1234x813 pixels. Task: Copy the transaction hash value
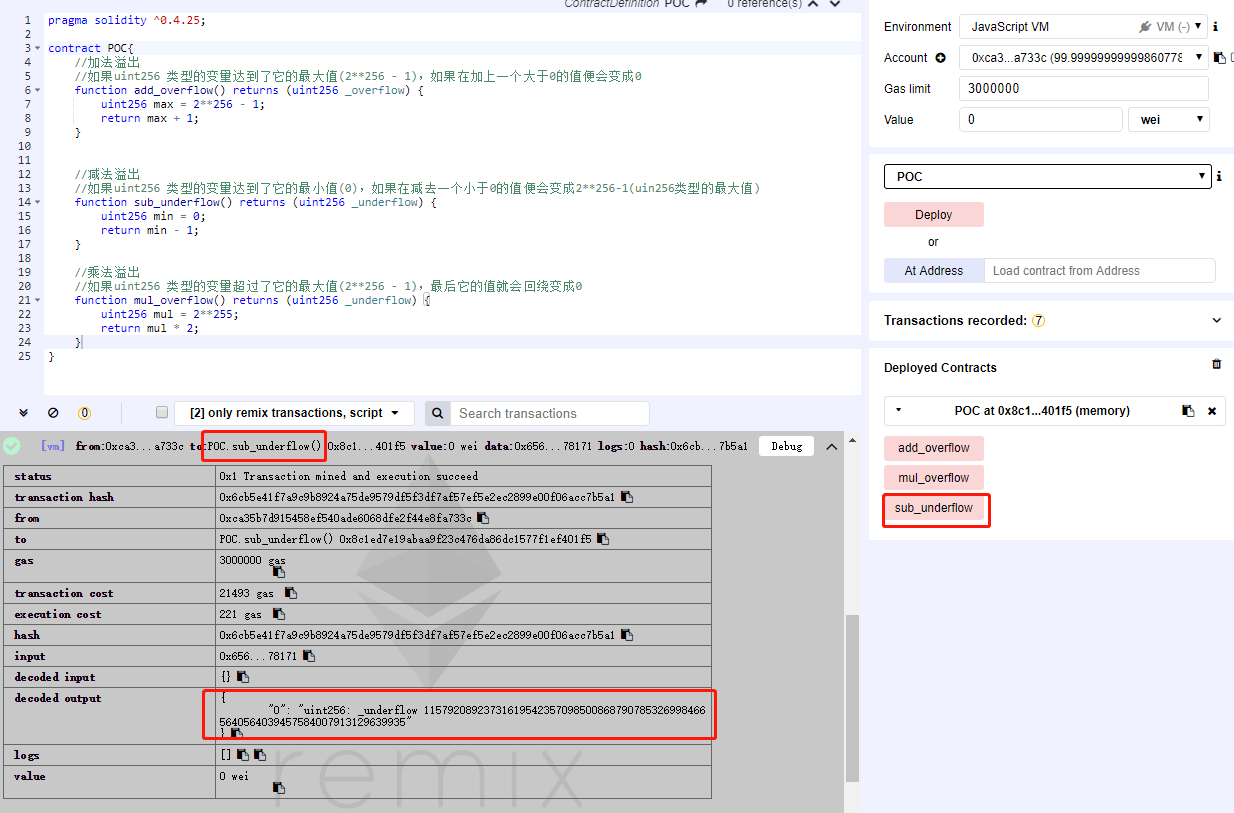(626, 497)
